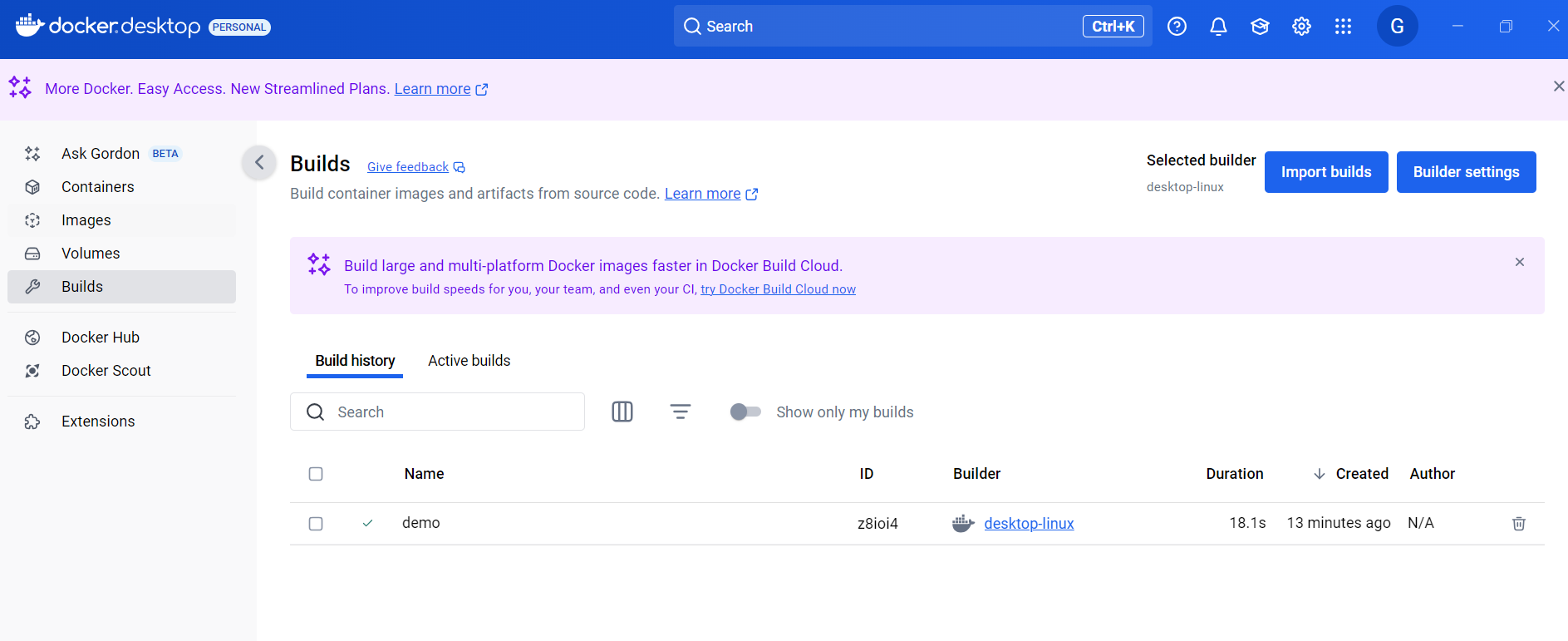Open Docker Desktop settings gear
This screenshot has width=1568, height=641.
tap(1301, 27)
